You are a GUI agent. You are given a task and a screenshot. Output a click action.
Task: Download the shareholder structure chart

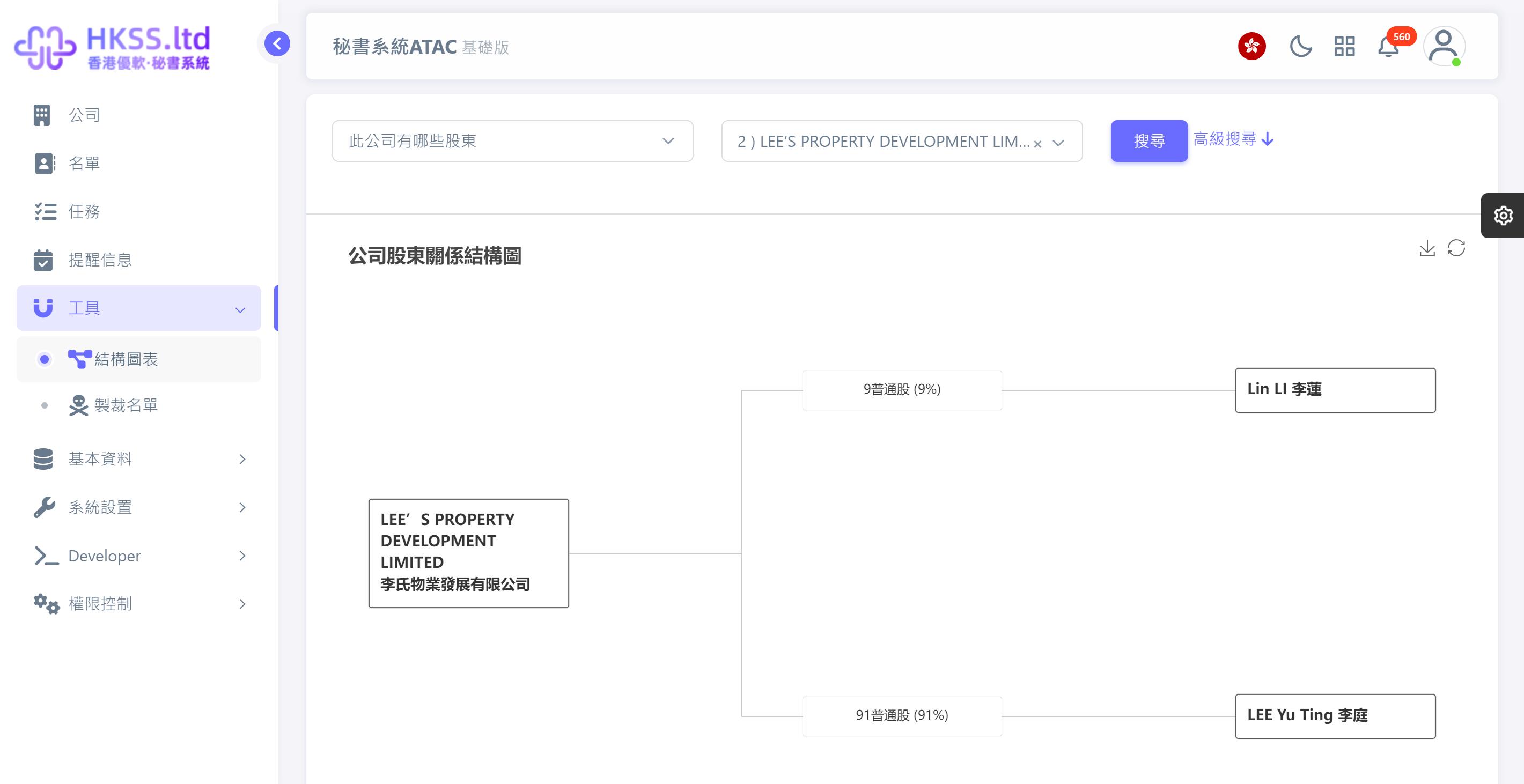tap(1427, 248)
